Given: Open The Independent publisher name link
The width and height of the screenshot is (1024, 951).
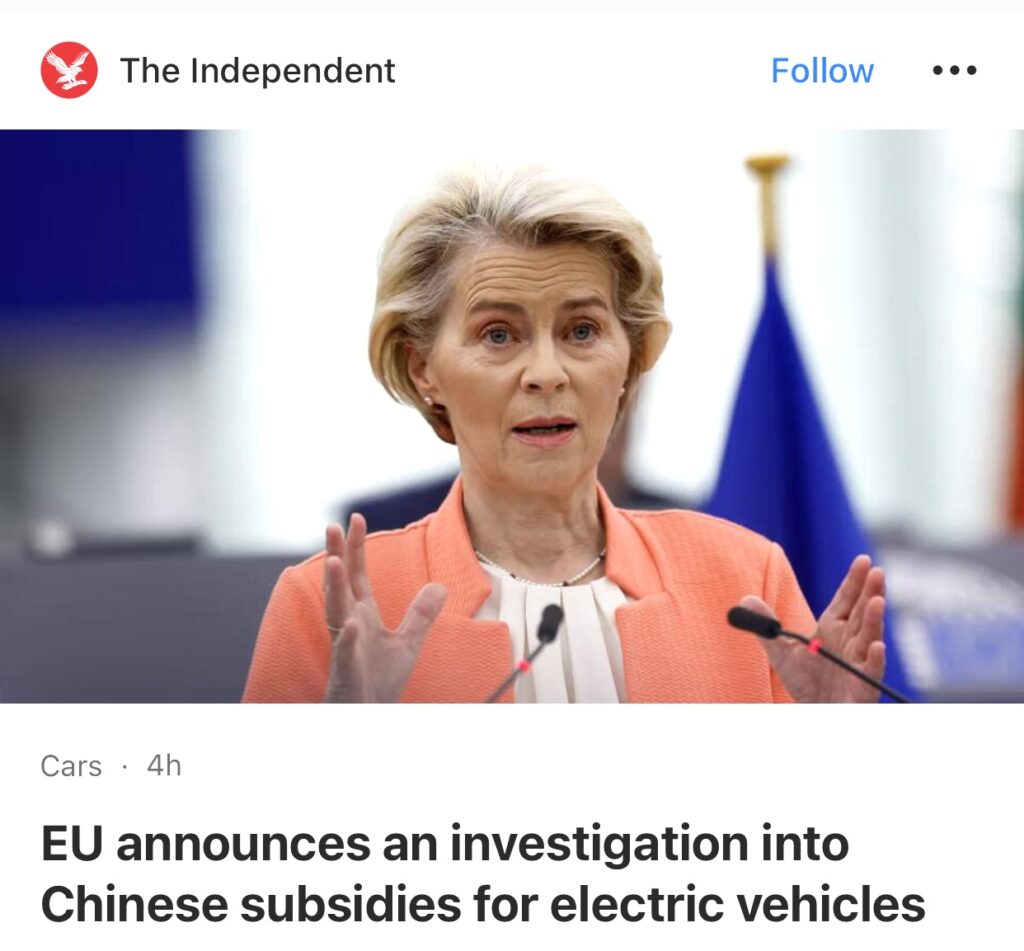Looking at the screenshot, I should pos(257,71).
